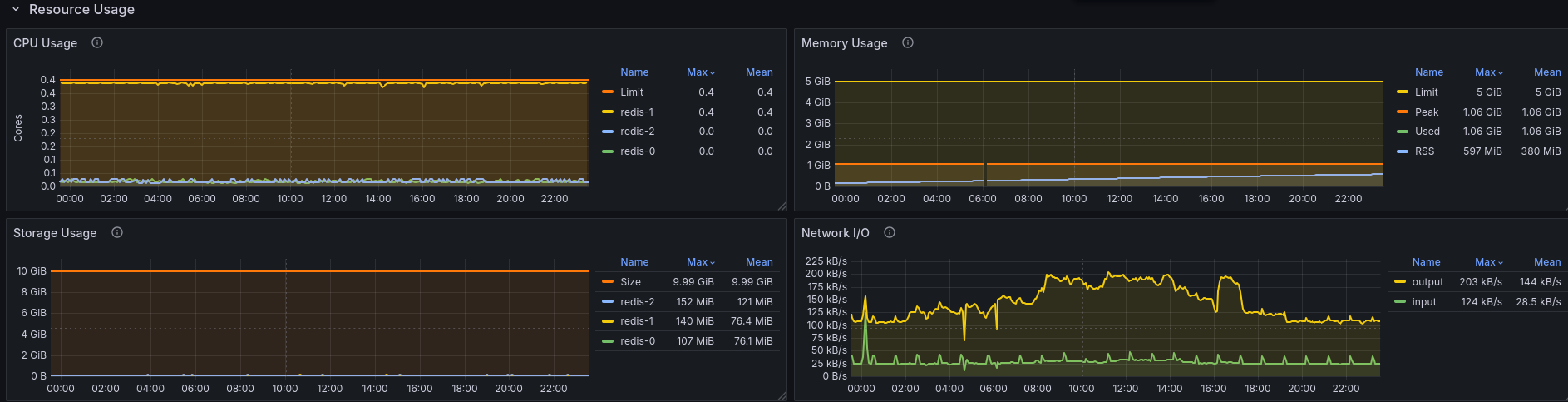Open the CPU Usage panel title menu
Screen dimensions: 1568x402
pyautogui.click(x=45, y=42)
